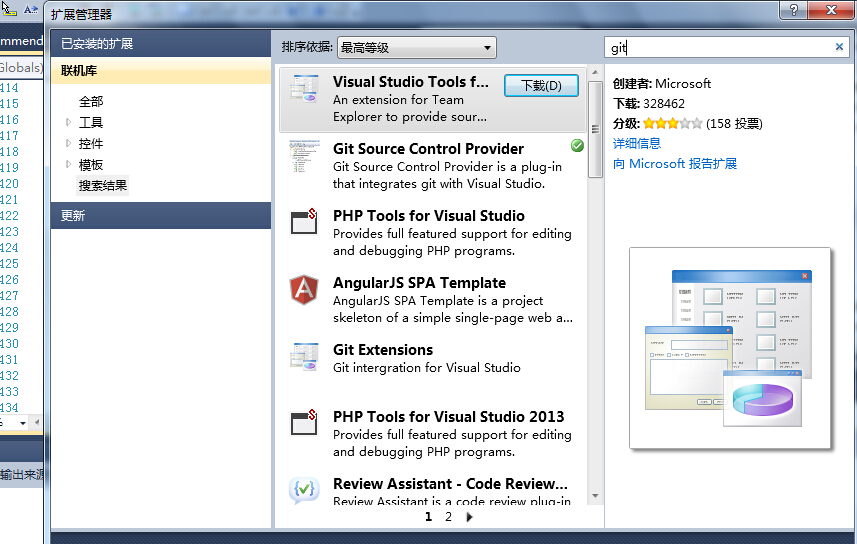The width and height of the screenshot is (857, 544).
Task: Select the 联机库 section
Action: pos(161,71)
